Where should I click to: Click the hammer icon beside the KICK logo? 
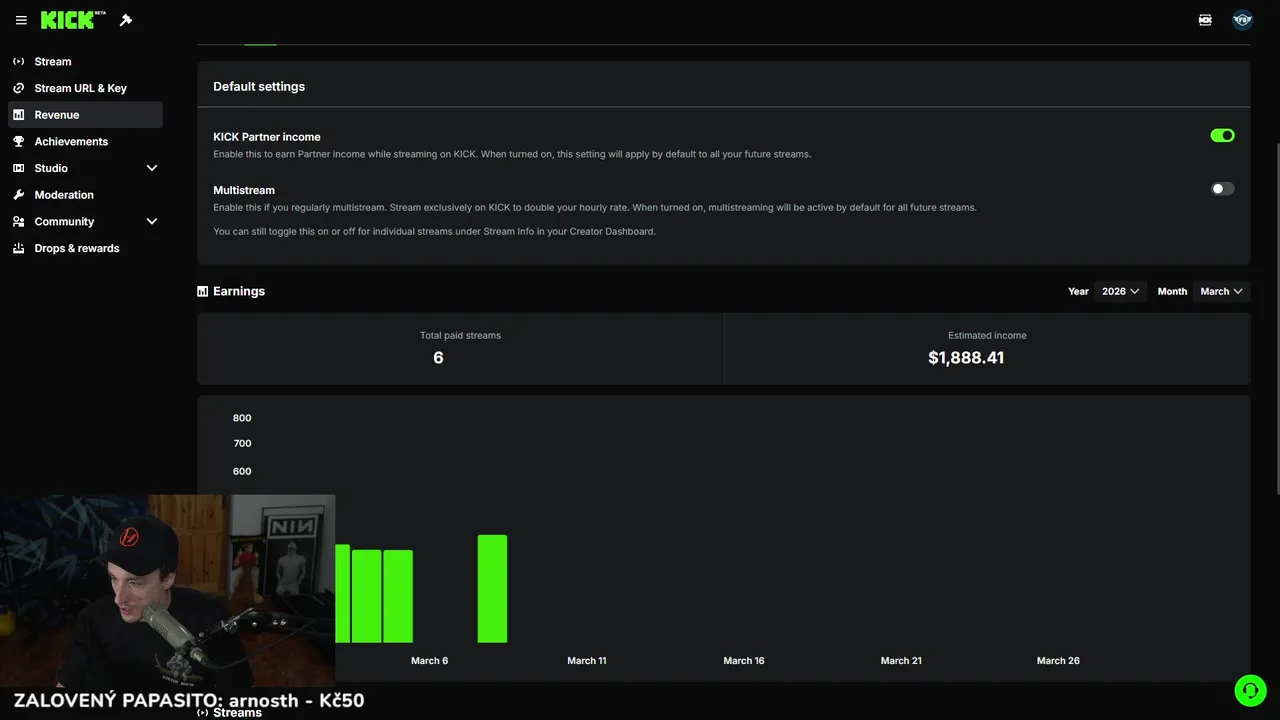click(x=126, y=20)
